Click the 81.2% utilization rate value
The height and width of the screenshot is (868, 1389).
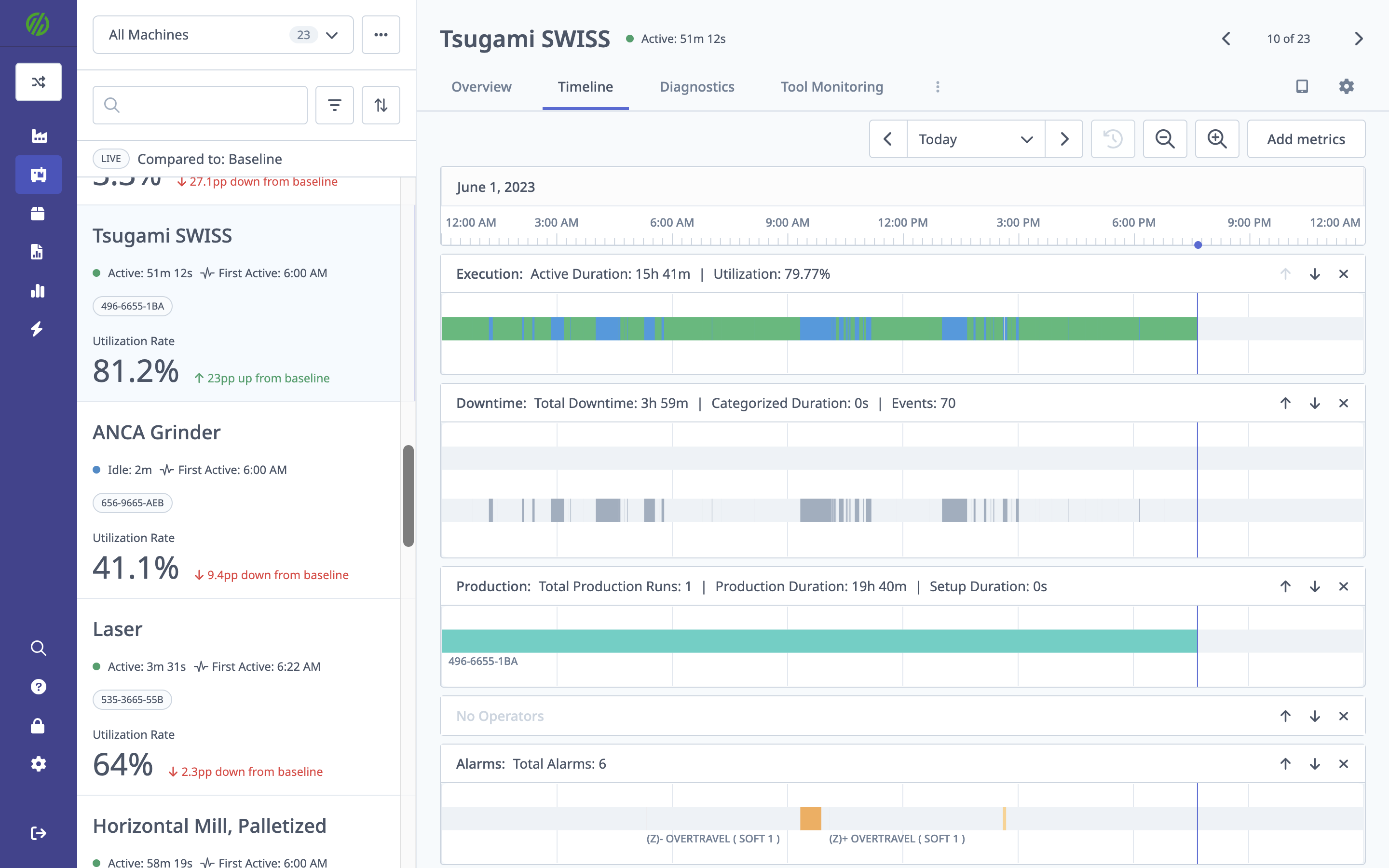136,371
